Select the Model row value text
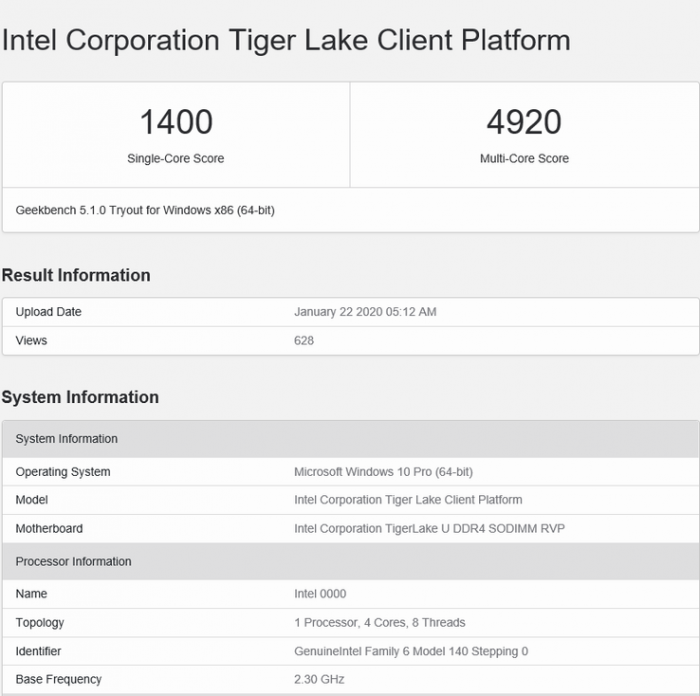700x696 pixels. click(408, 500)
